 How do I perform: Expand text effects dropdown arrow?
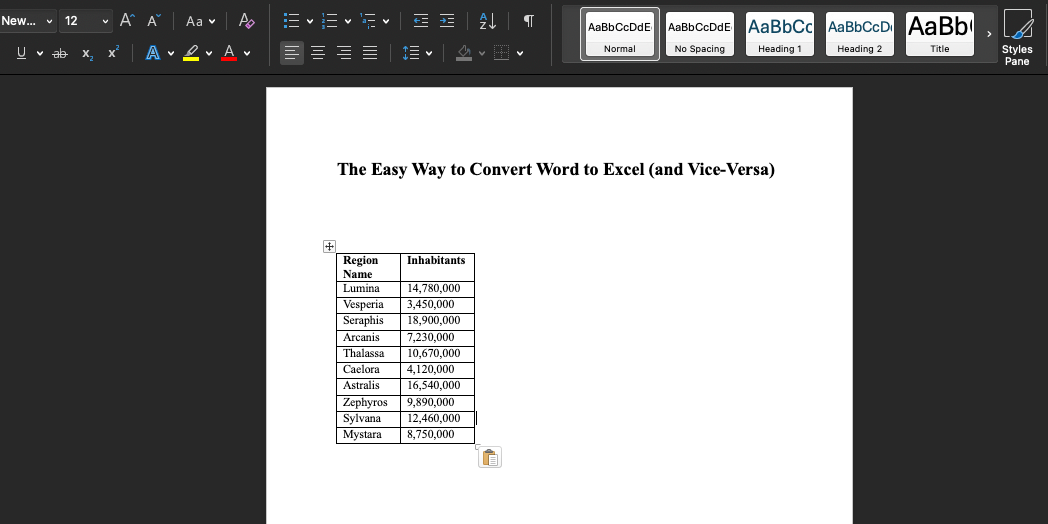(x=171, y=53)
